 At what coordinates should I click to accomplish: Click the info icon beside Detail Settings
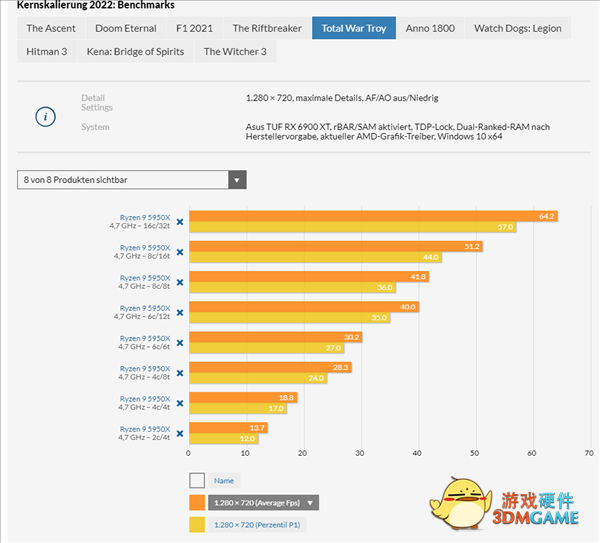click(x=45, y=116)
